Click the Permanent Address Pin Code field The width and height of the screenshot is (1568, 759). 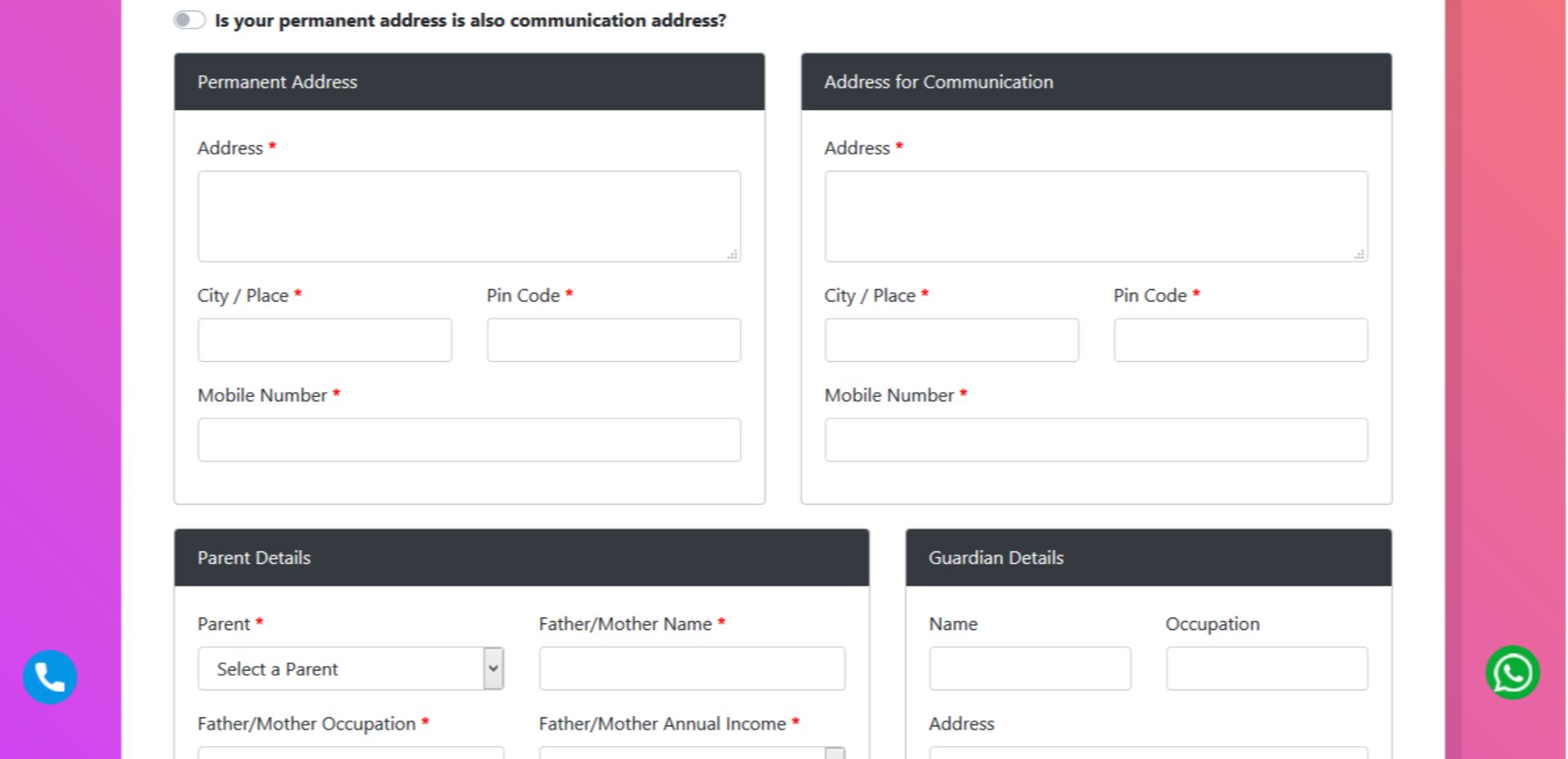(613, 340)
